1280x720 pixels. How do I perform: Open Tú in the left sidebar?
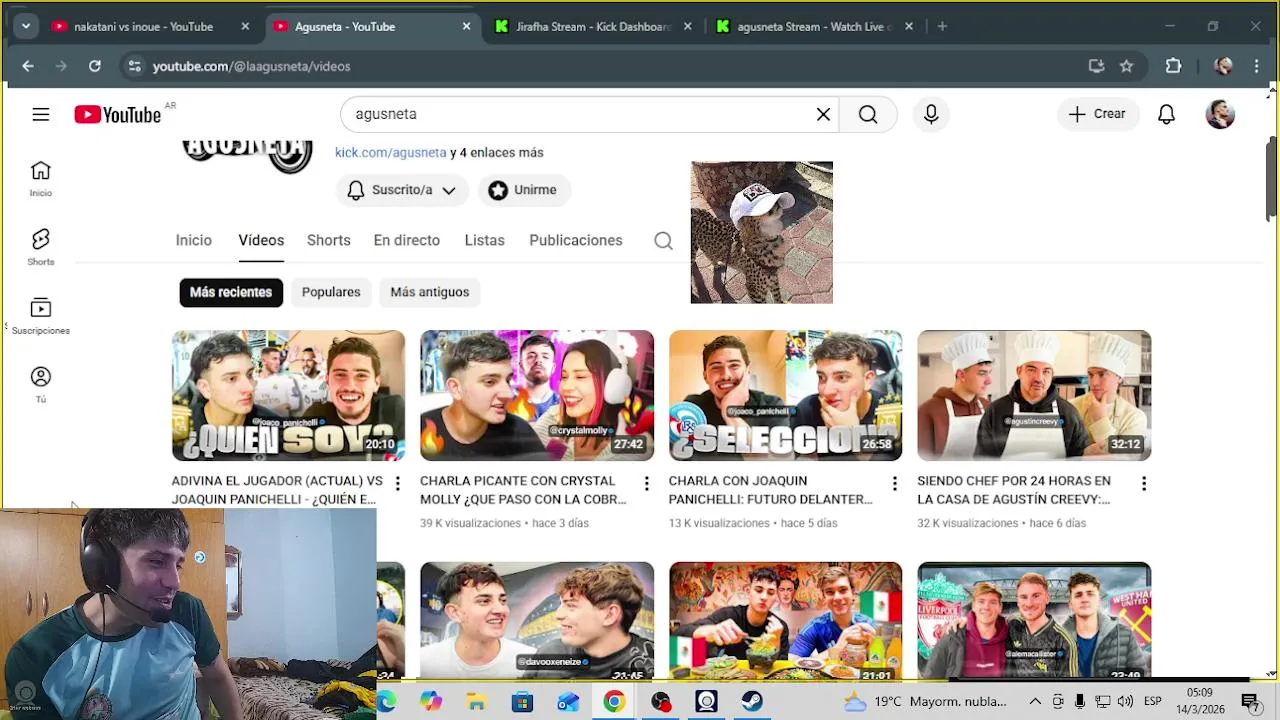tap(41, 385)
